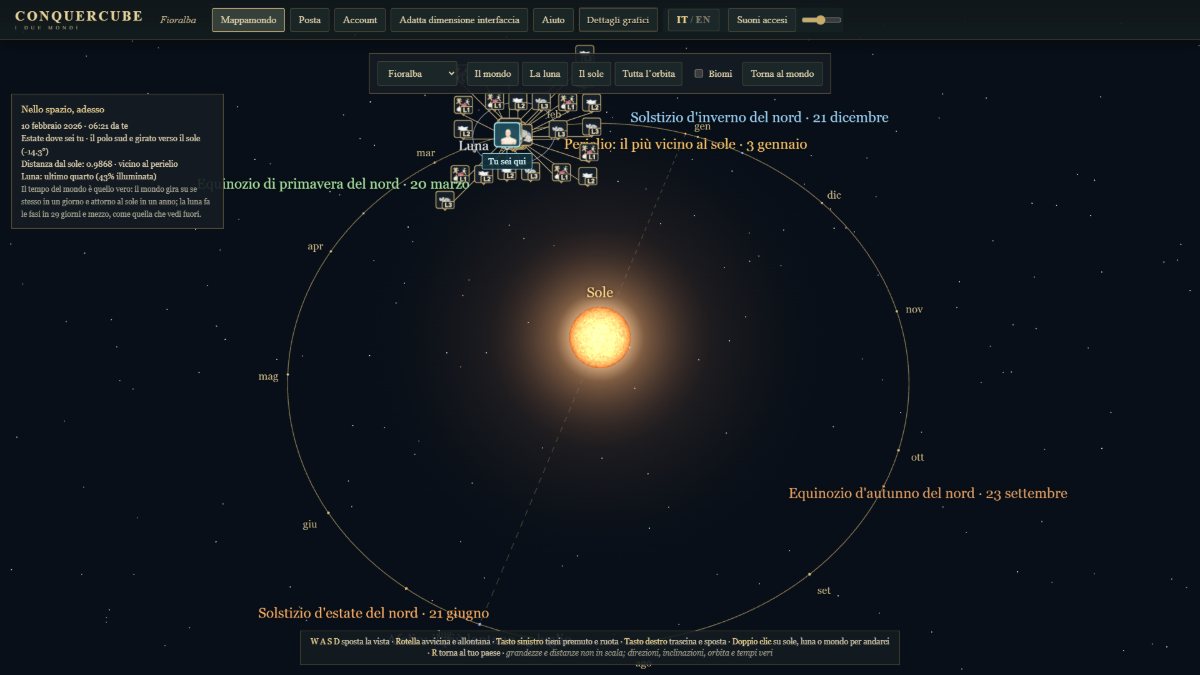Click Torna al mondo button
The image size is (1200, 675).
783,73
